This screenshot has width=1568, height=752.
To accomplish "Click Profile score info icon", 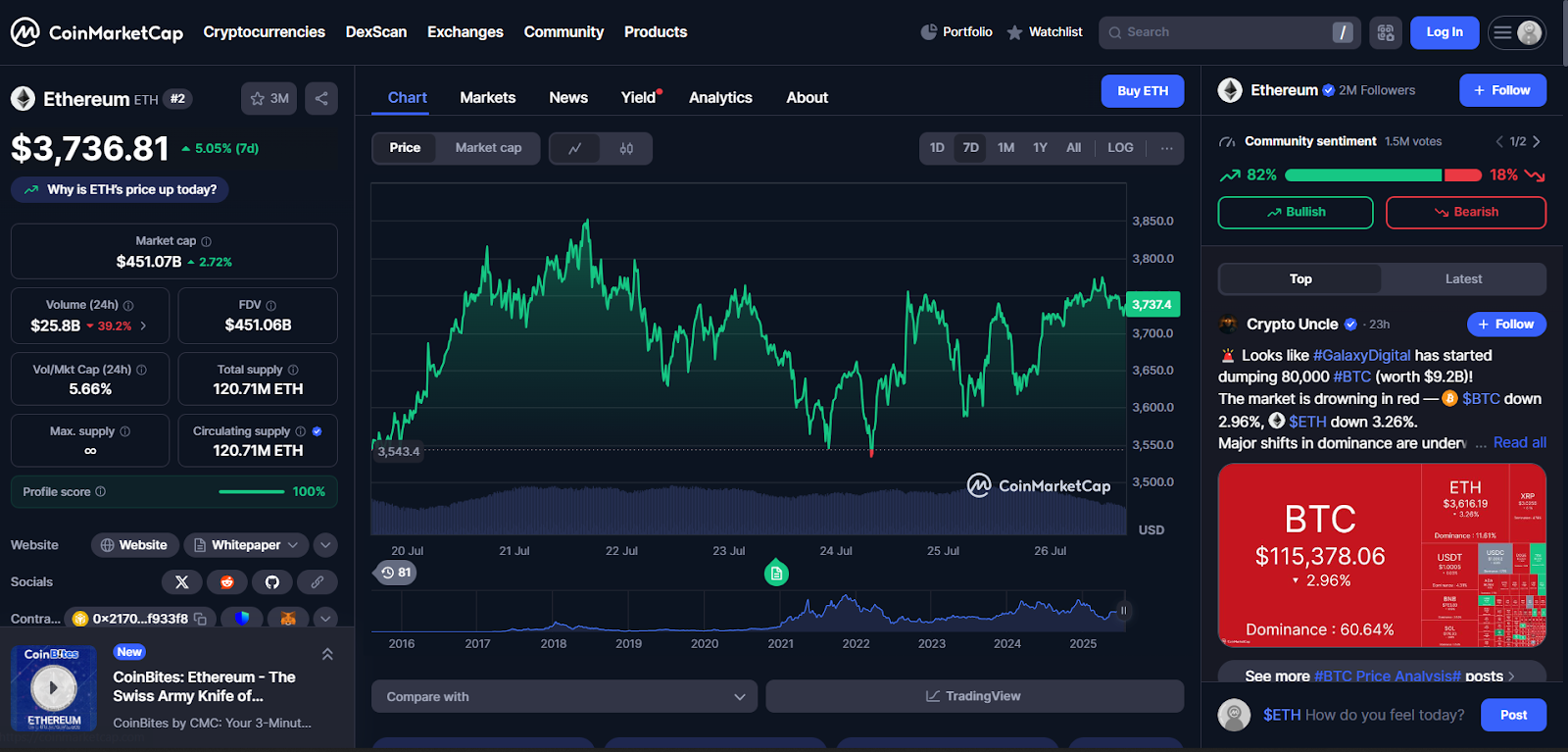I will coord(101,491).
